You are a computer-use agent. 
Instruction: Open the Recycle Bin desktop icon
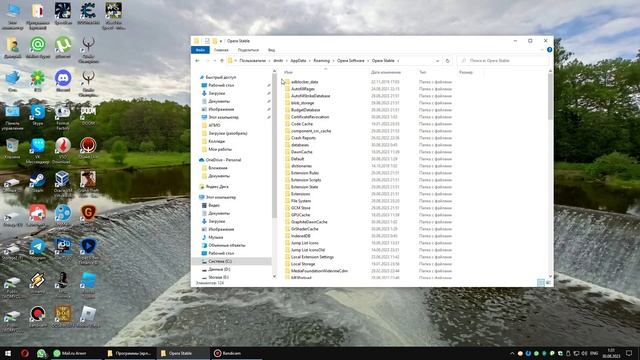tap(12, 149)
